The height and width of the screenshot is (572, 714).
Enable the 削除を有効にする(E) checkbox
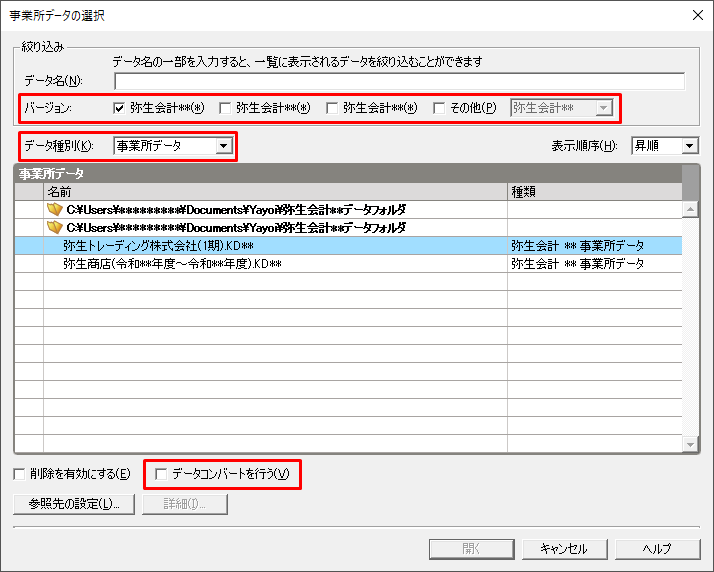click(x=19, y=474)
